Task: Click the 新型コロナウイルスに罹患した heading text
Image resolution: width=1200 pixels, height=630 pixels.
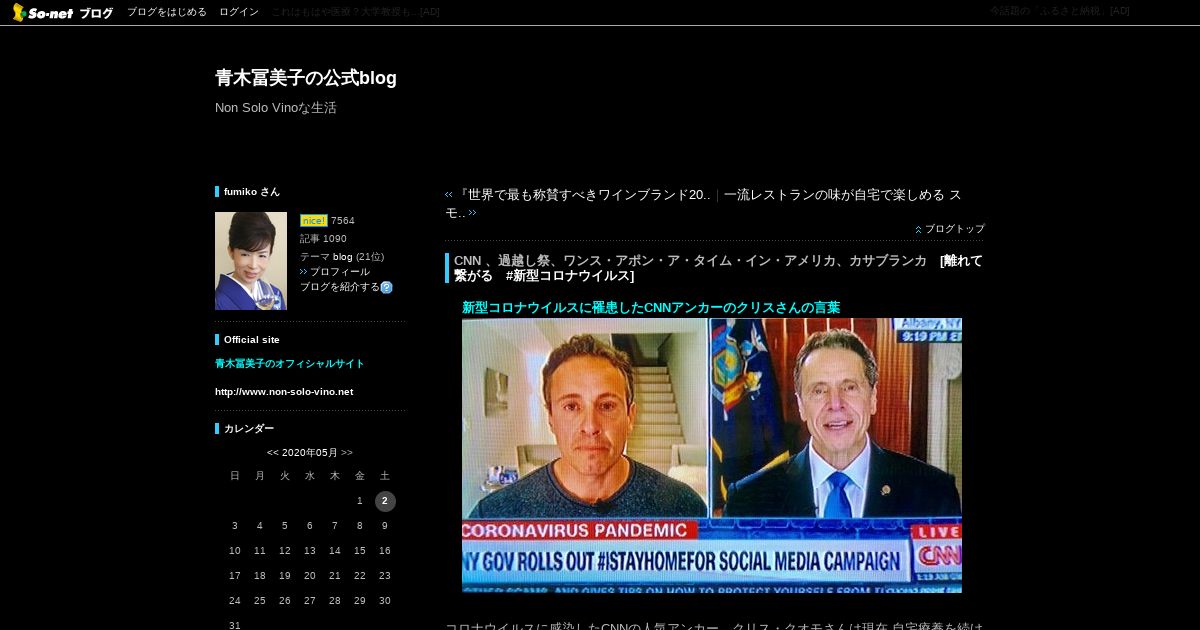Action: point(651,308)
